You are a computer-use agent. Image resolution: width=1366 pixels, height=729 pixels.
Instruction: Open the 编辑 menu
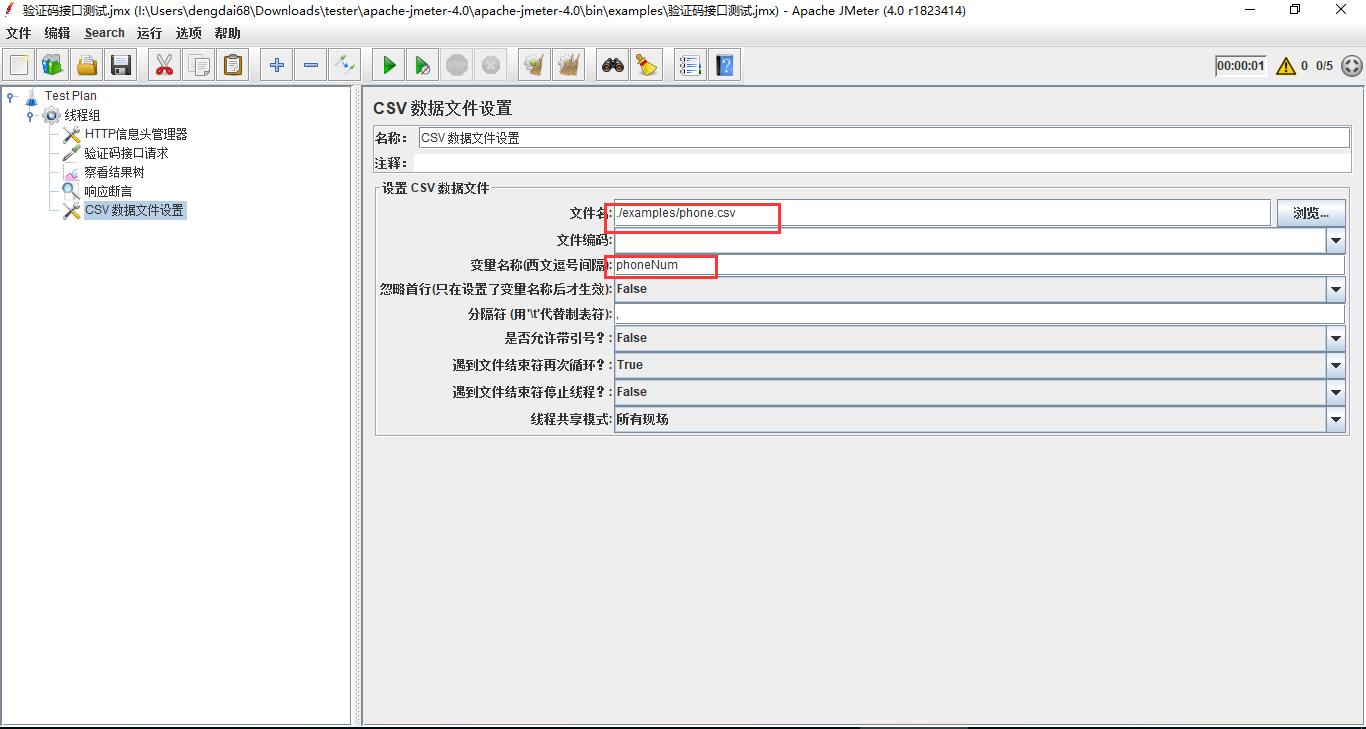(x=57, y=33)
